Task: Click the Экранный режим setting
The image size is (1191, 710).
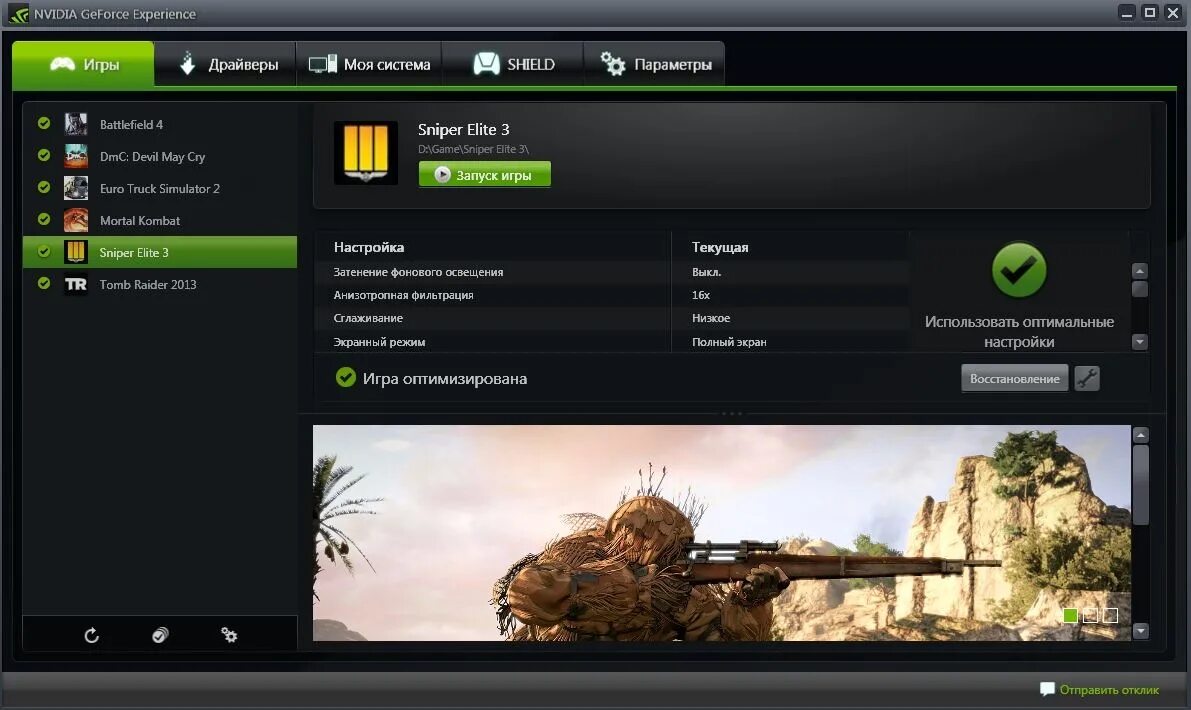Action: 611,342
